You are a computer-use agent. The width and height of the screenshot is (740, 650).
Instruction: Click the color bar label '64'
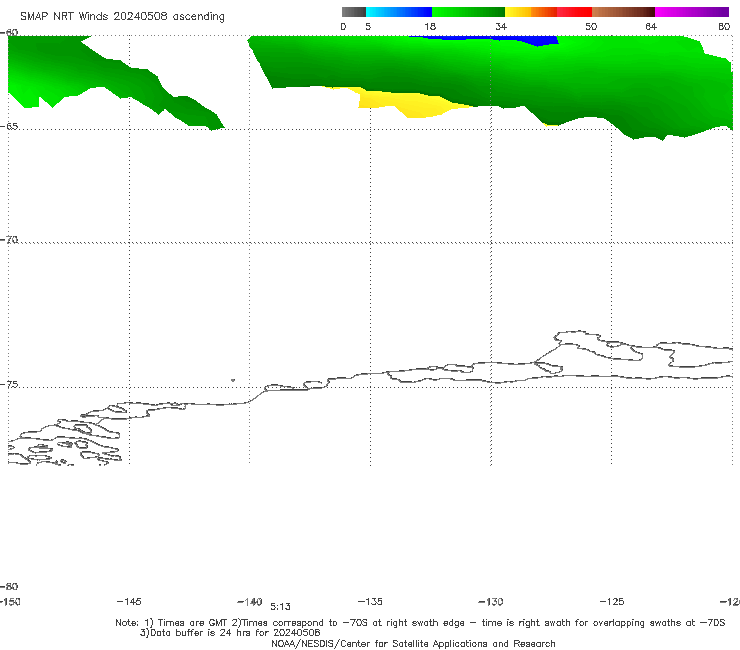click(651, 27)
